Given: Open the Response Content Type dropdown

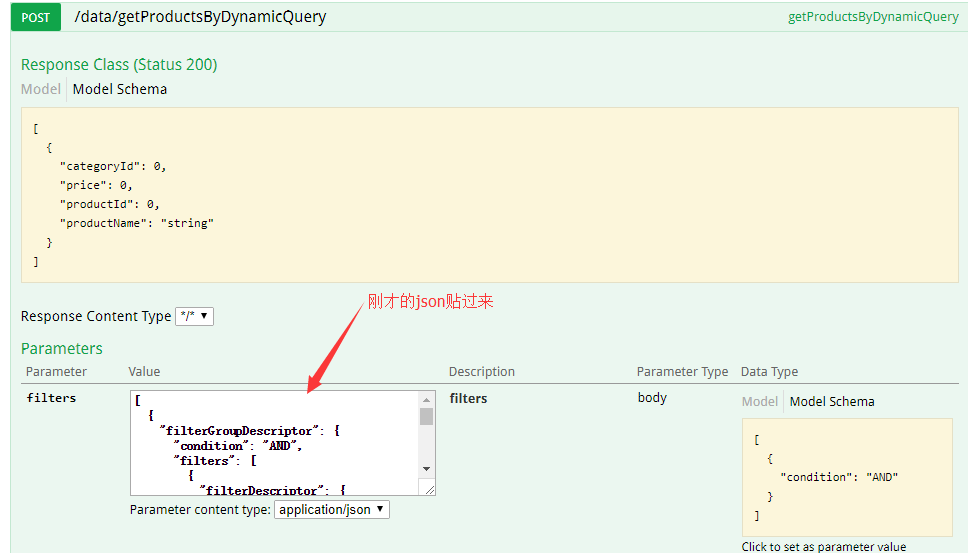Looking at the screenshot, I should 194,316.
